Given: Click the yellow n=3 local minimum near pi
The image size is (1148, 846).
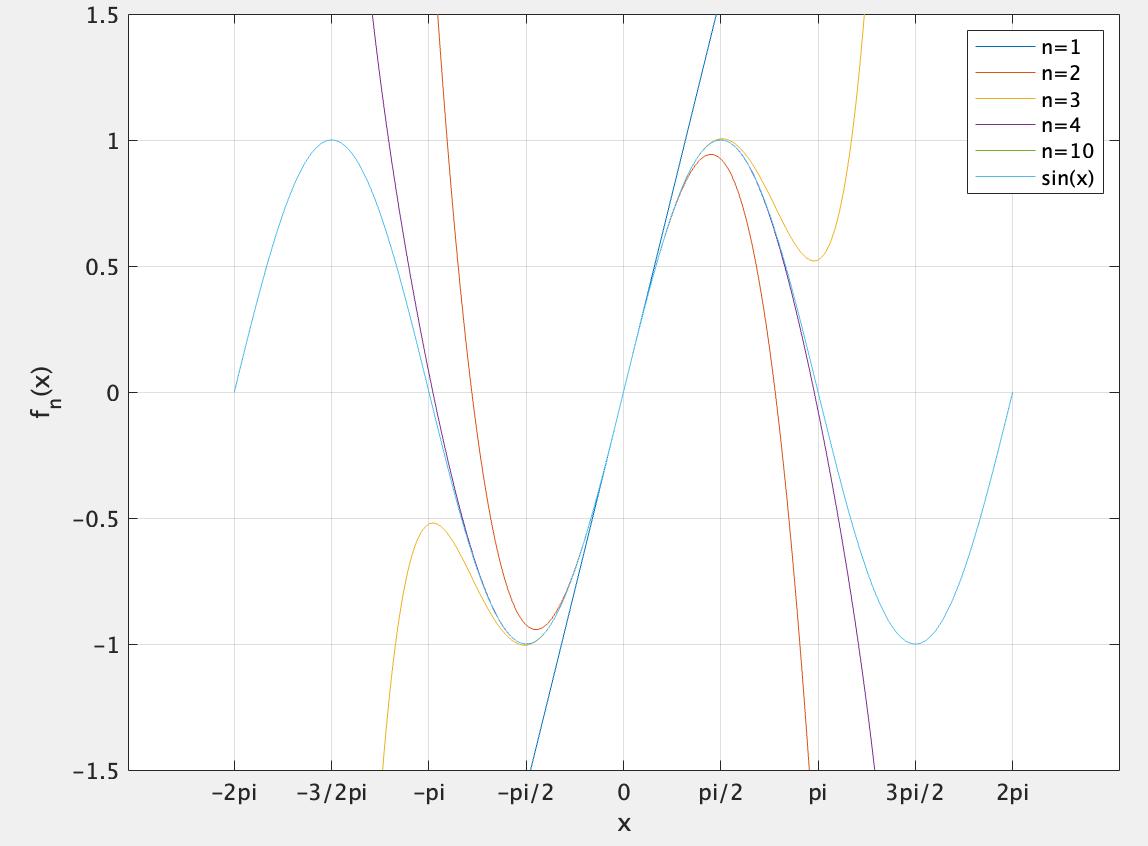Looking at the screenshot, I should pyautogui.click(x=814, y=261).
